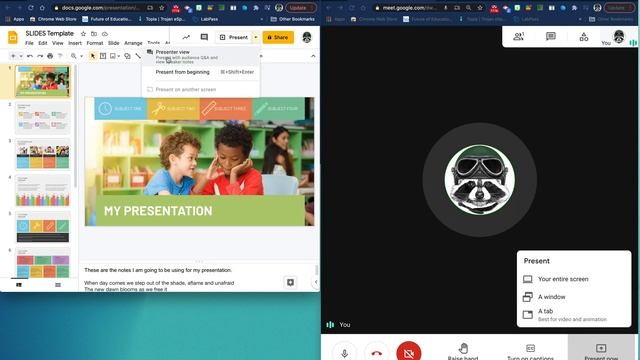Click the Google Slides home logo

point(13,38)
